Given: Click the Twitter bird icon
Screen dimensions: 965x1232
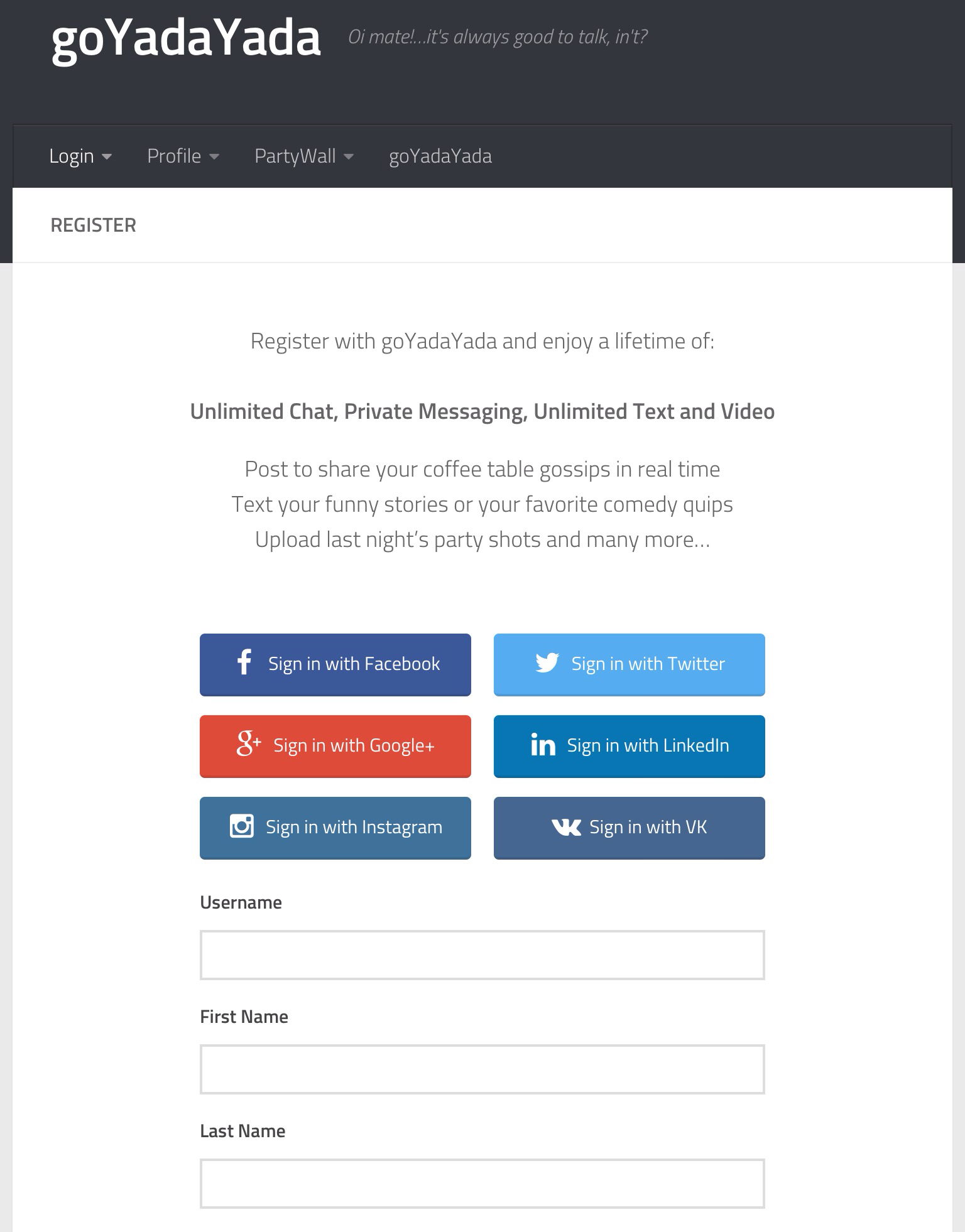Looking at the screenshot, I should (x=547, y=663).
